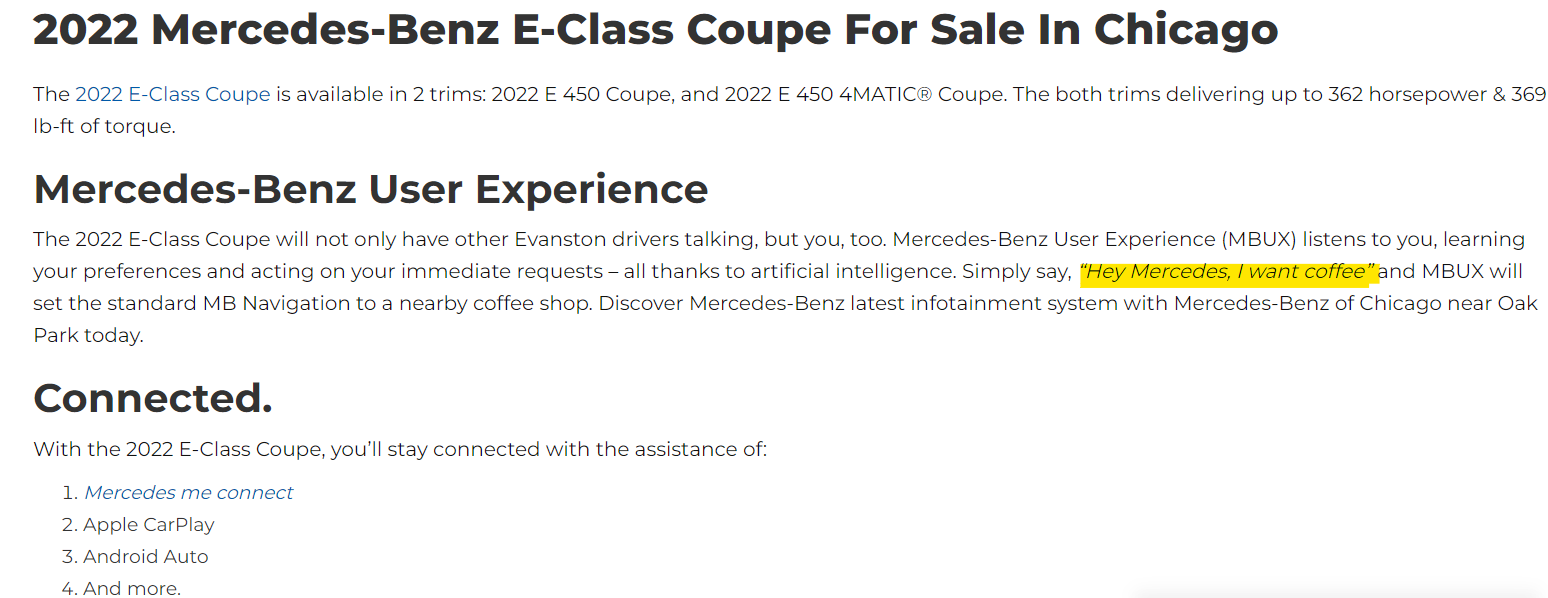Select the Apple CarPlay list item
Viewport: 1548px width, 598px height.
point(148,524)
